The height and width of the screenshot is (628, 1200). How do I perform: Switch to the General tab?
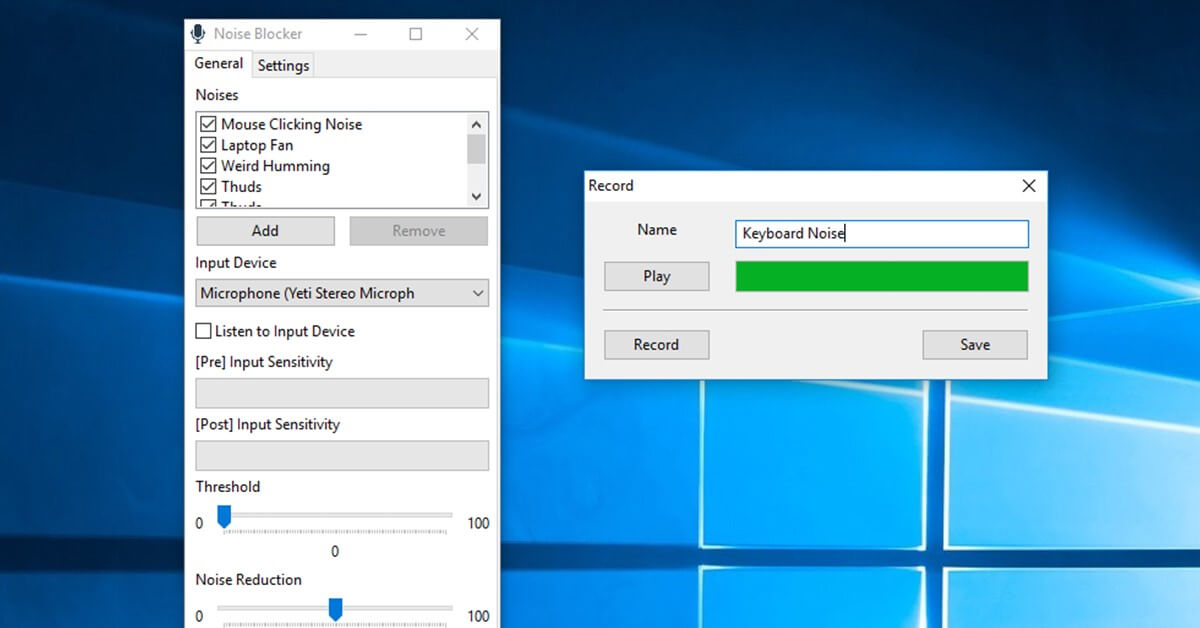[219, 64]
